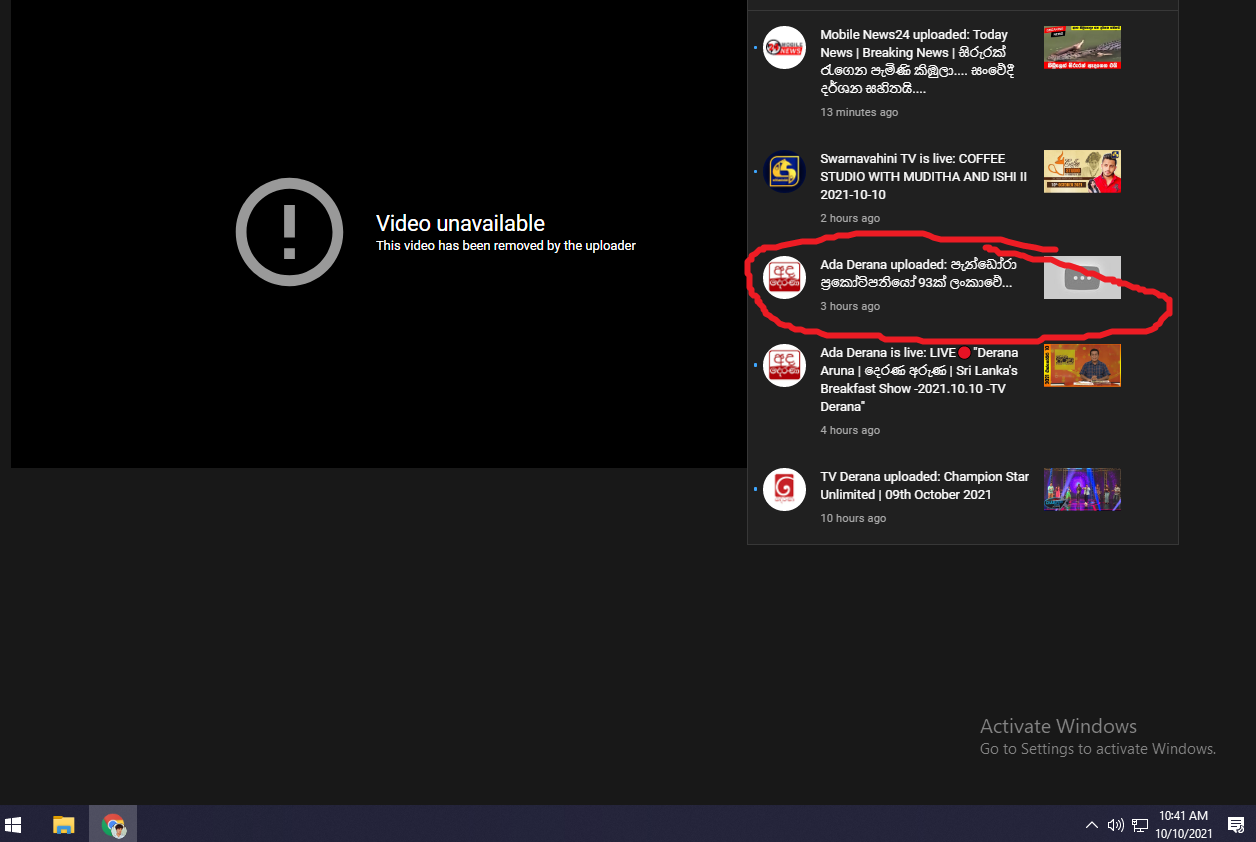Screen dimensions: 1256x842
Task: Open Coffee Studio video thumbnail
Action: pyautogui.click(x=1082, y=171)
